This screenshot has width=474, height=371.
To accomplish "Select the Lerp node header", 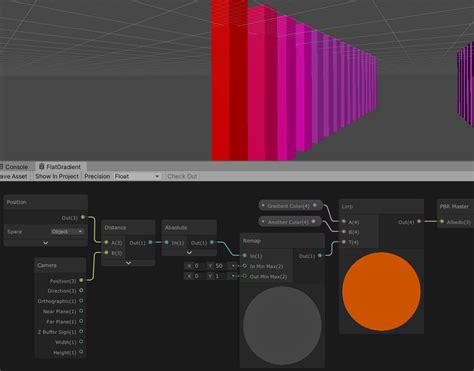I will (381, 206).
